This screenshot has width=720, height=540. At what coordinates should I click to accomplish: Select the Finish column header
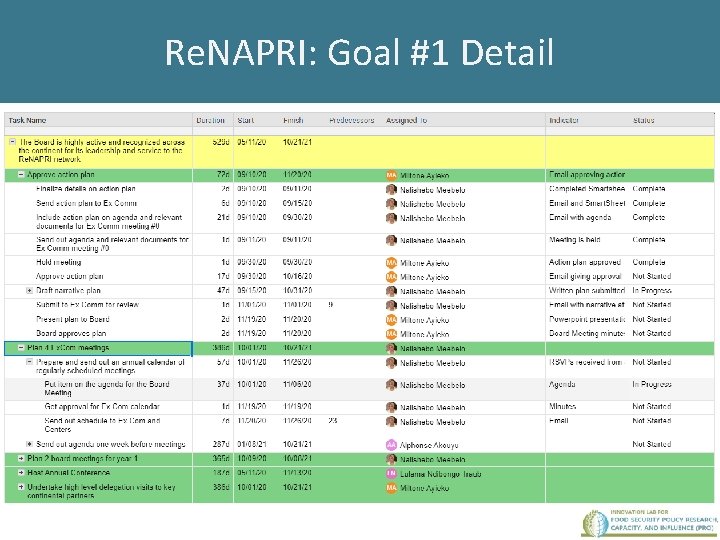[302, 120]
